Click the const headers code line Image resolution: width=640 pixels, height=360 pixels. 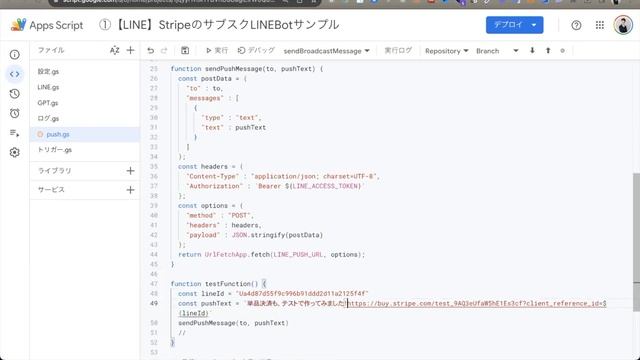point(210,167)
